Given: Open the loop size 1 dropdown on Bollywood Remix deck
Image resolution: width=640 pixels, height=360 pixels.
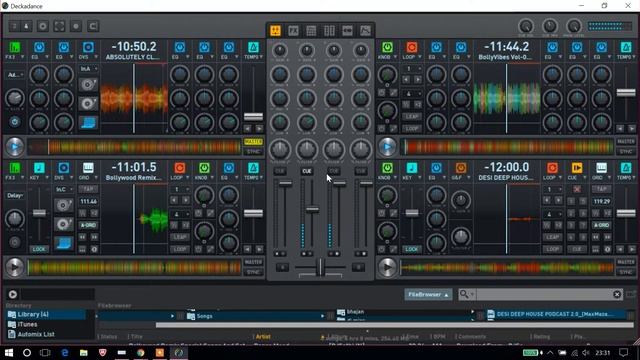Looking at the screenshot, I should point(180,189).
